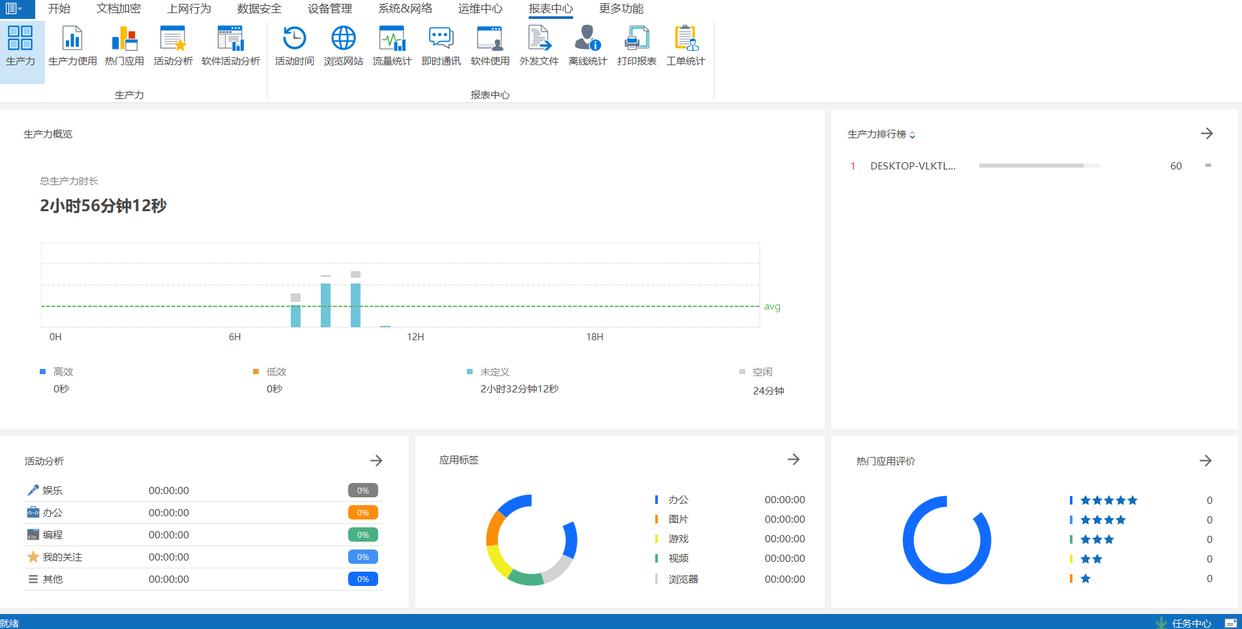
Task: Toggle the 未定义 legend item in chart
Action: [494, 372]
